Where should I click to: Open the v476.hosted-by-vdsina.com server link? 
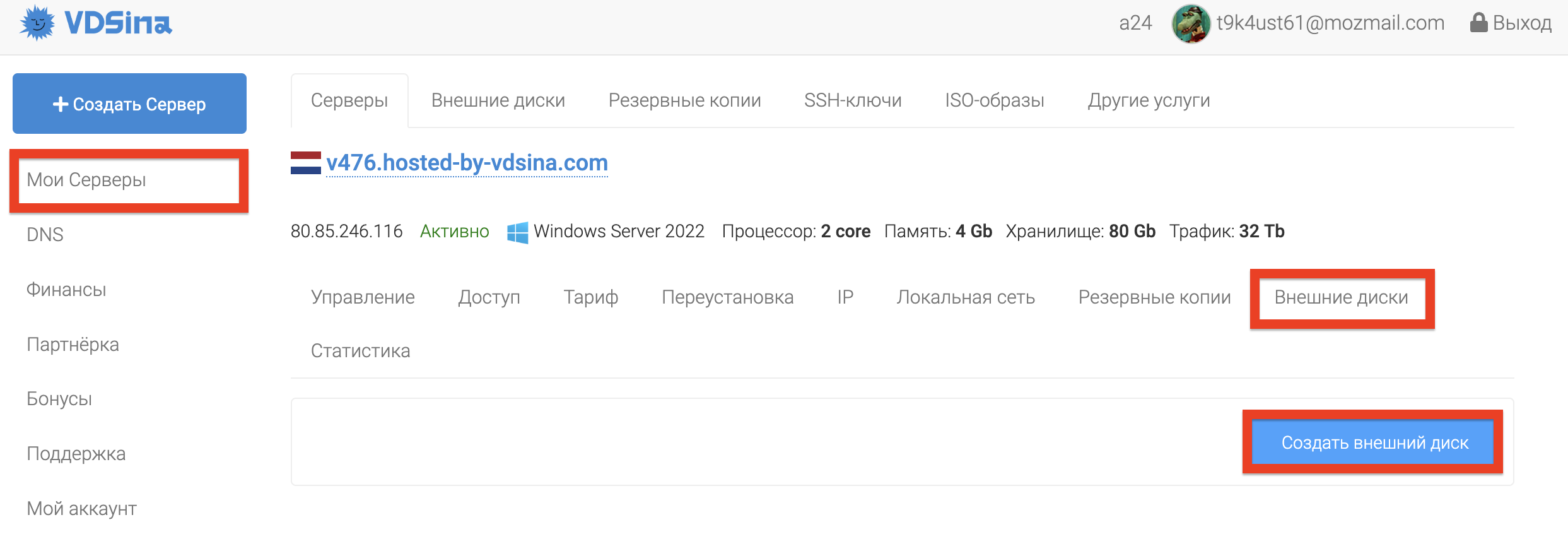click(467, 163)
